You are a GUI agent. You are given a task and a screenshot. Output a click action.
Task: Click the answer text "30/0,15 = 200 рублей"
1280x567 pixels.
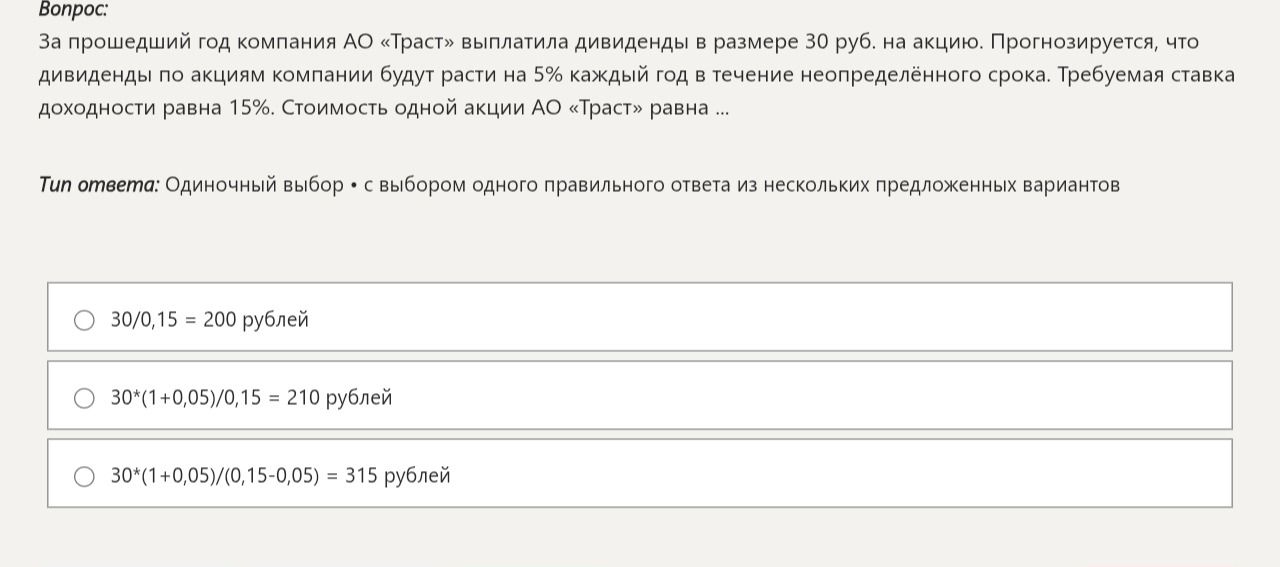tap(210, 320)
